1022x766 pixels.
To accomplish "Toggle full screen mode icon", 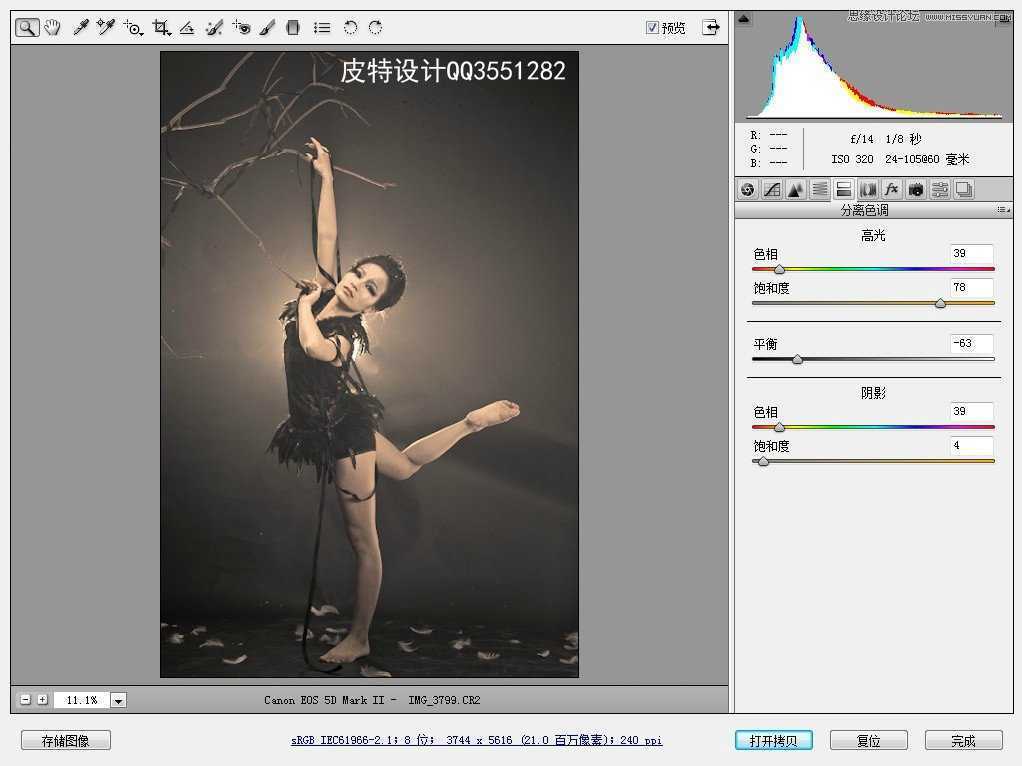I will pyautogui.click(x=711, y=27).
